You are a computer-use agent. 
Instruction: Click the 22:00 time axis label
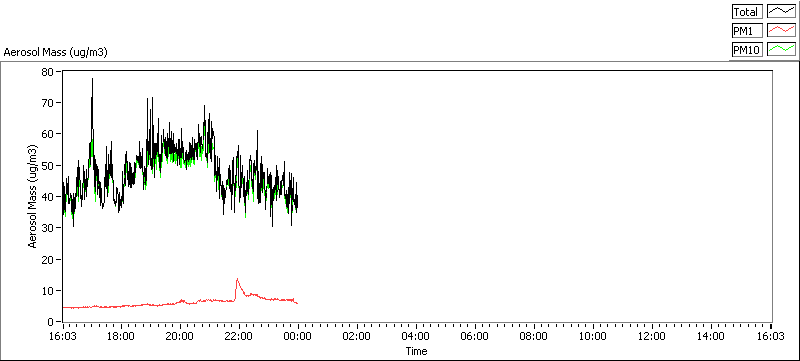tap(239, 336)
